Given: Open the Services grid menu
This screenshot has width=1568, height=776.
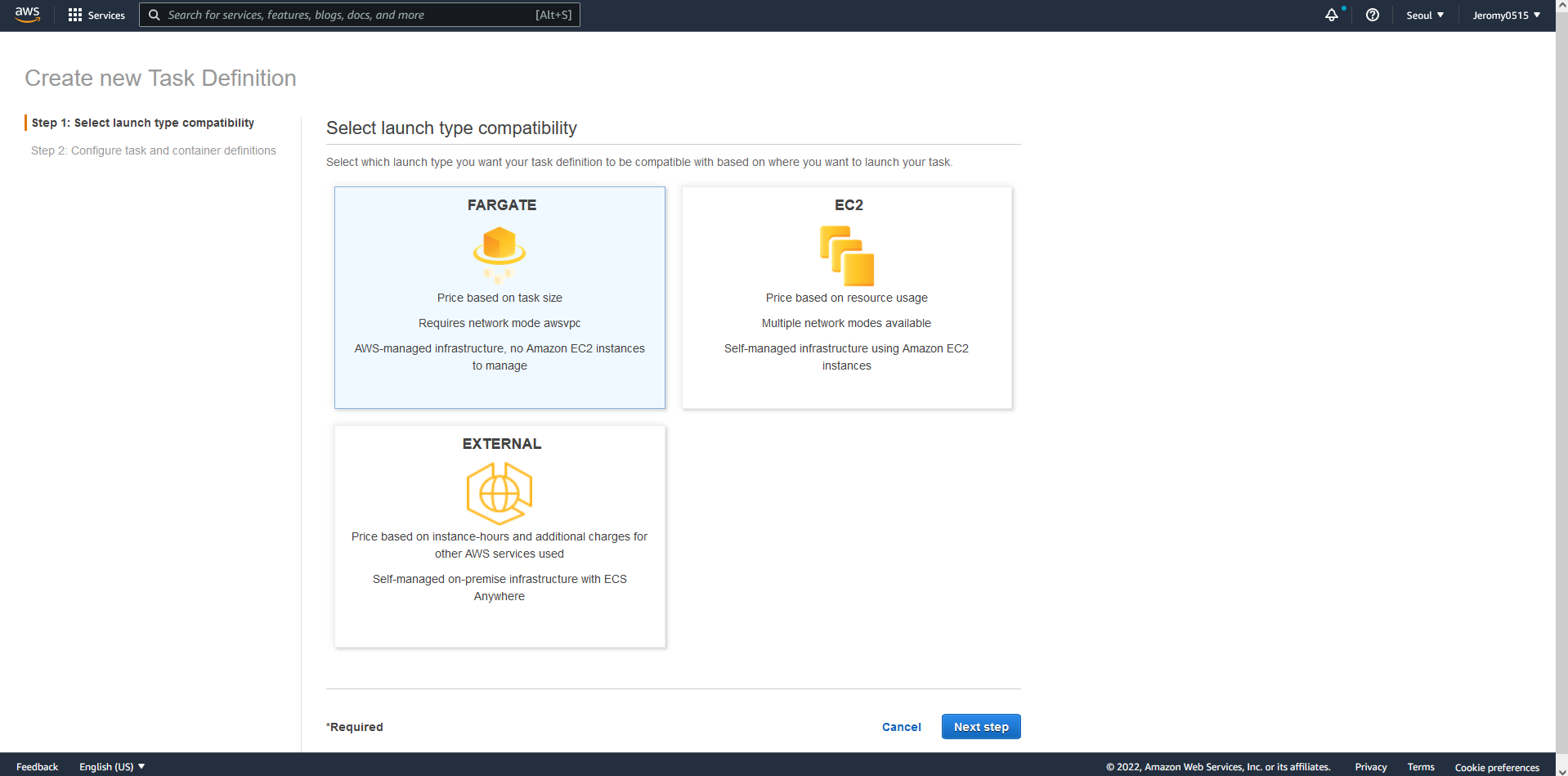Looking at the screenshot, I should (75, 15).
